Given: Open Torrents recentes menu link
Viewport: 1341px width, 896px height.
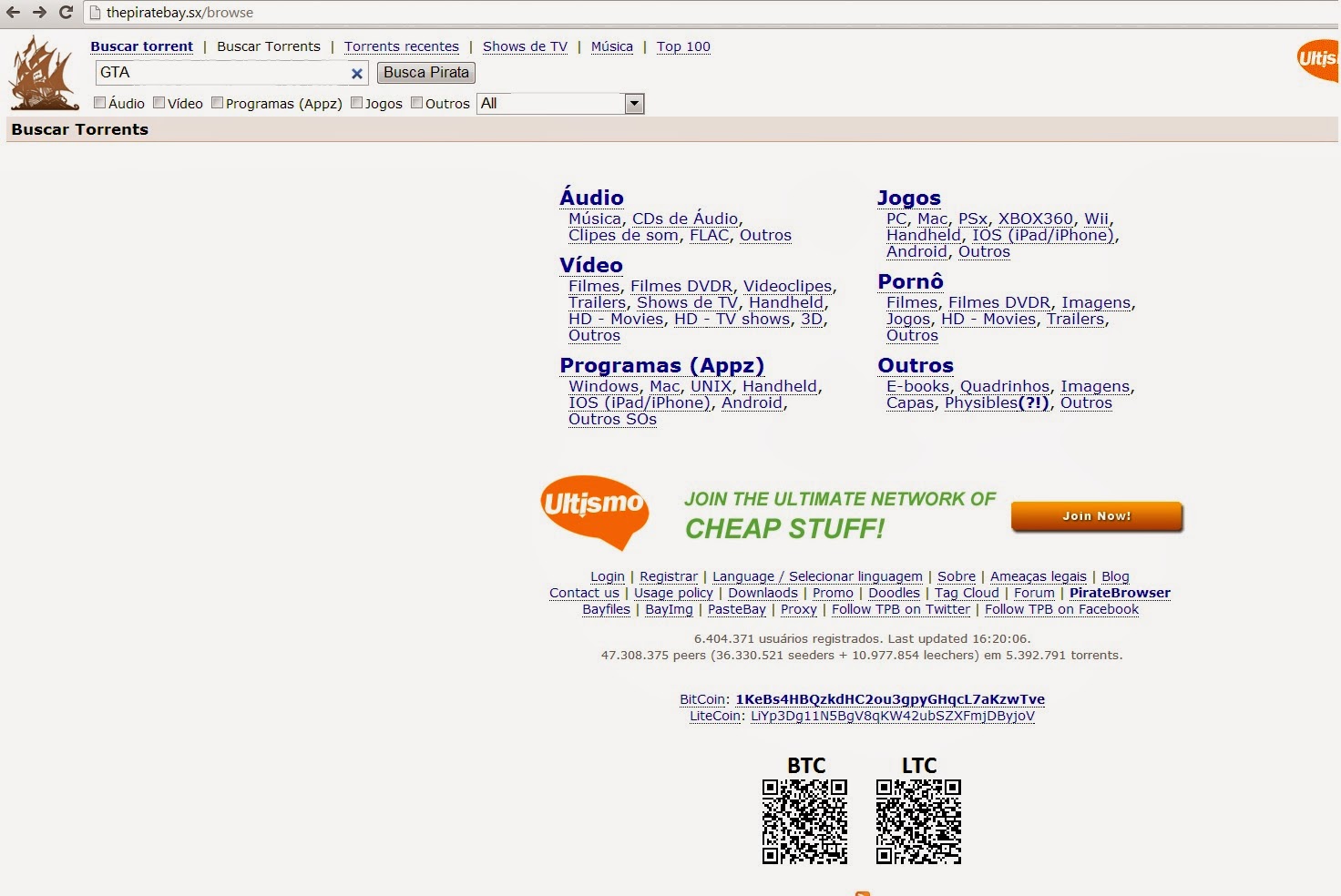Looking at the screenshot, I should pyautogui.click(x=402, y=46).
